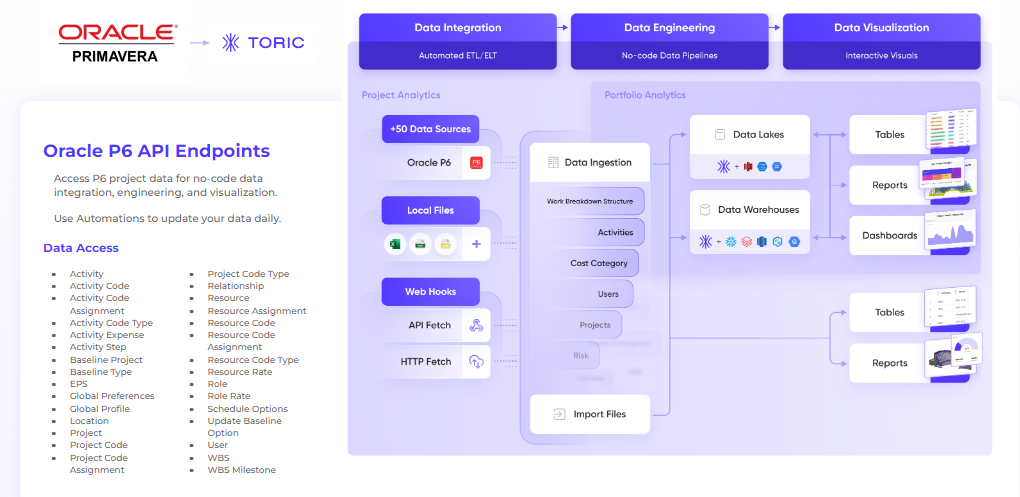Viewport: 1020px width, 497px height.
Task: Click the Oracle P6 API Endpoints heading
Action: [x=156, y=151]
